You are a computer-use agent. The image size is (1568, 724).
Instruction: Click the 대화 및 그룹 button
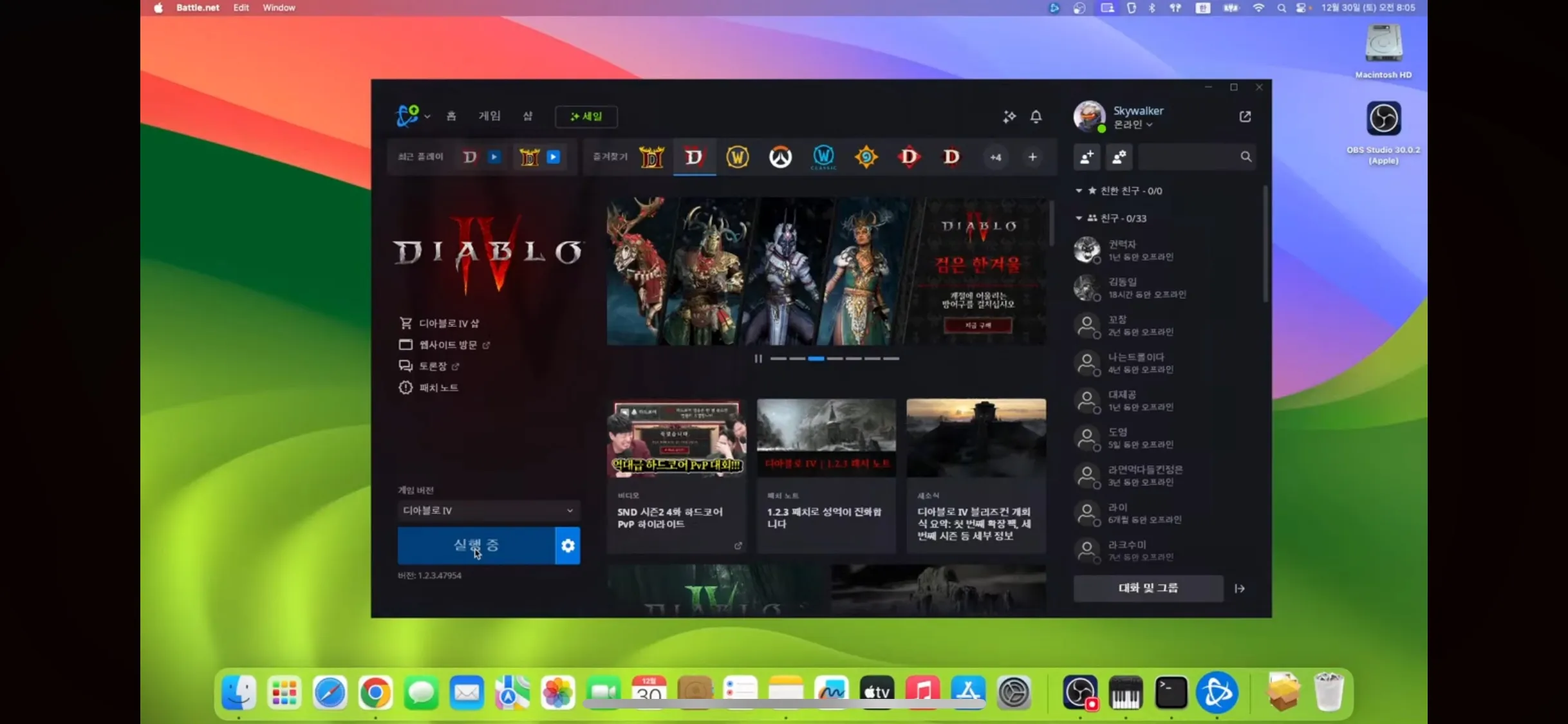point(1148,588)
